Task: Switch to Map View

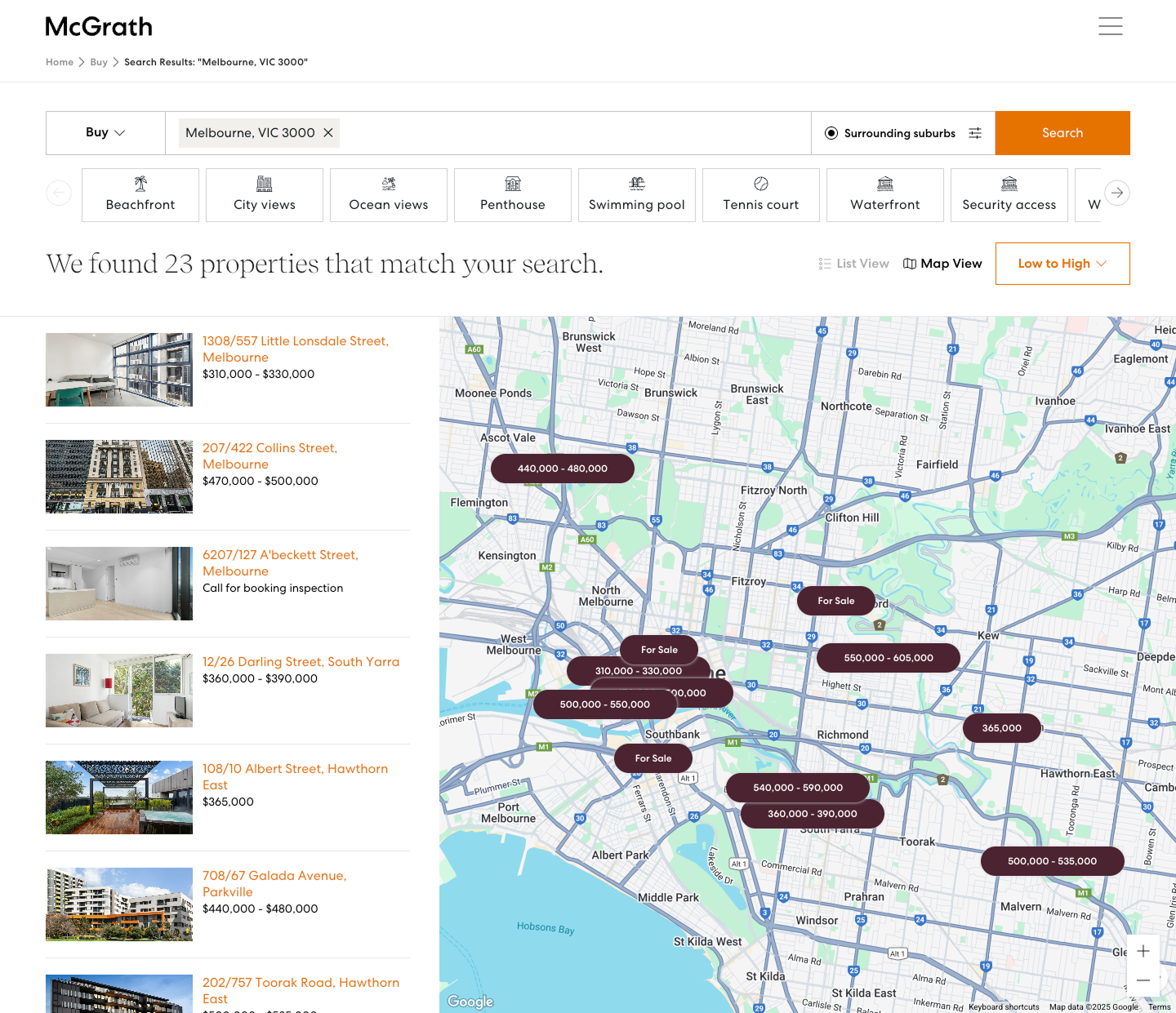Action: pyautogui.click(x=942, y=264)
